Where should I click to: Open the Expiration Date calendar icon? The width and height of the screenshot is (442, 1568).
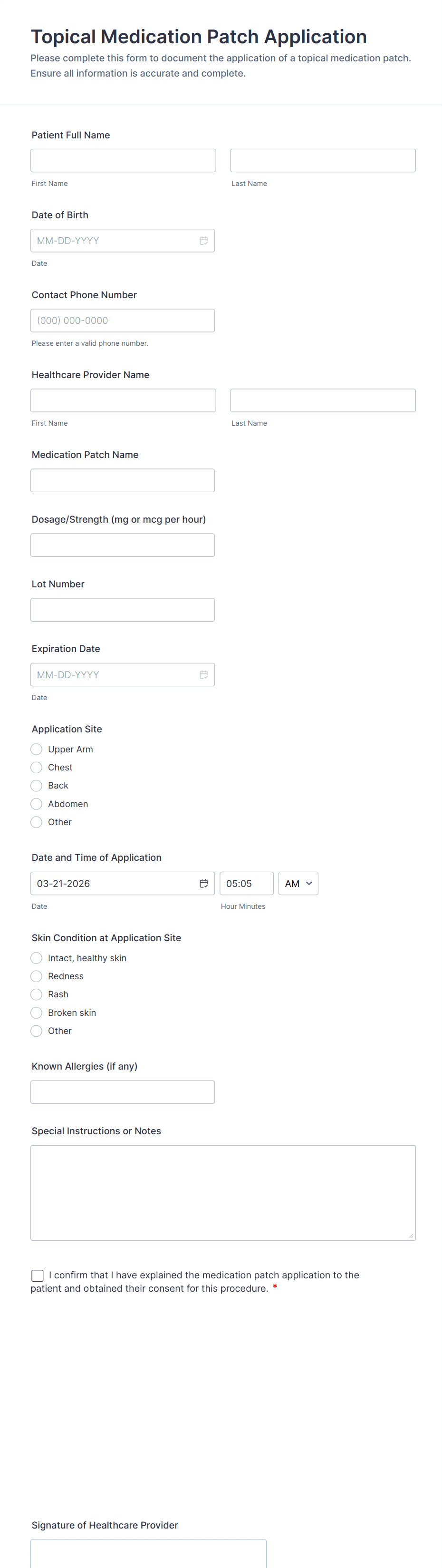coord(204,674)
